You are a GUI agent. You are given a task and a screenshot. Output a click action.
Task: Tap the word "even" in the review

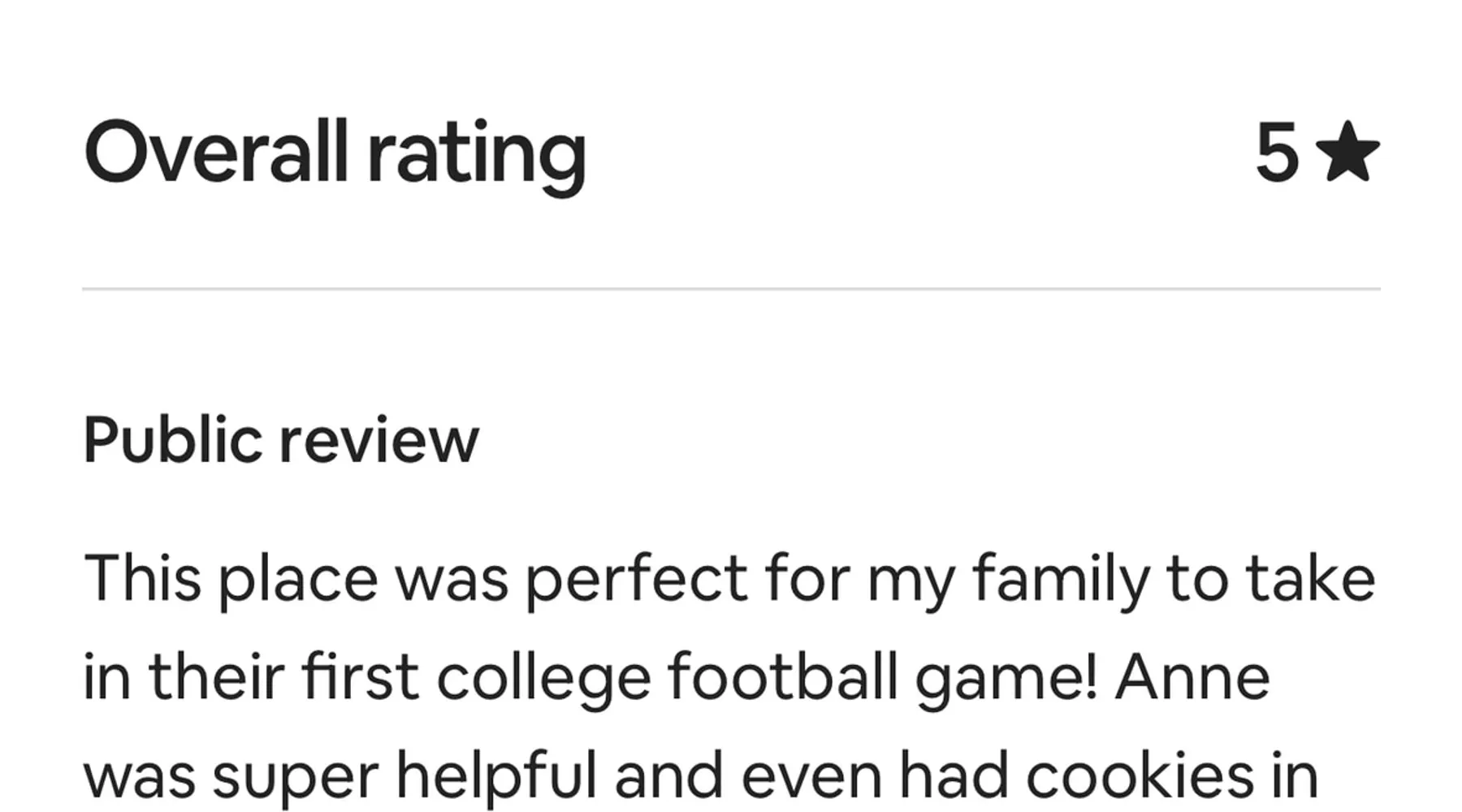click(x=811, y=775)
